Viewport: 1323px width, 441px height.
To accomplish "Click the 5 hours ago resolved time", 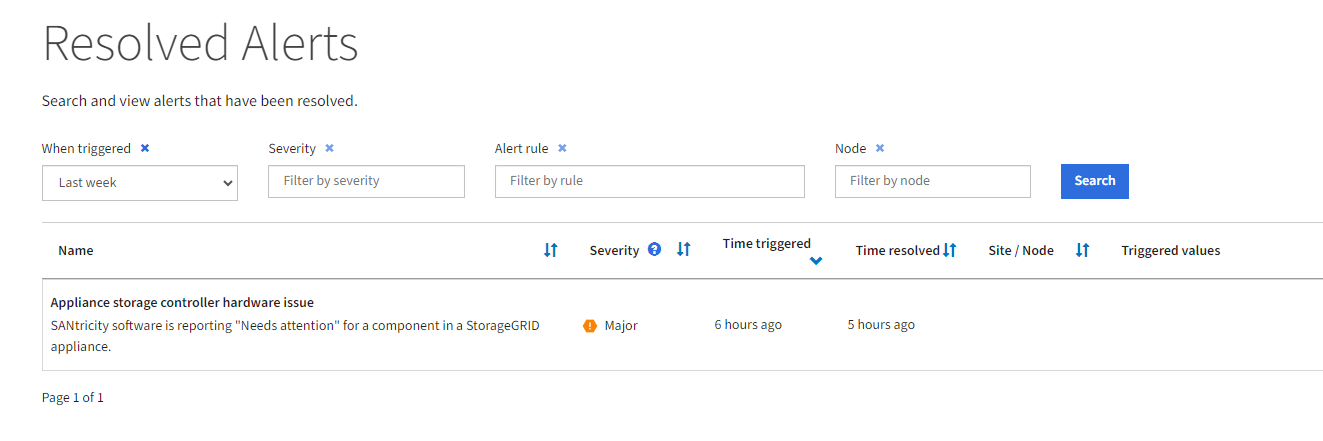I will point(881,325).
